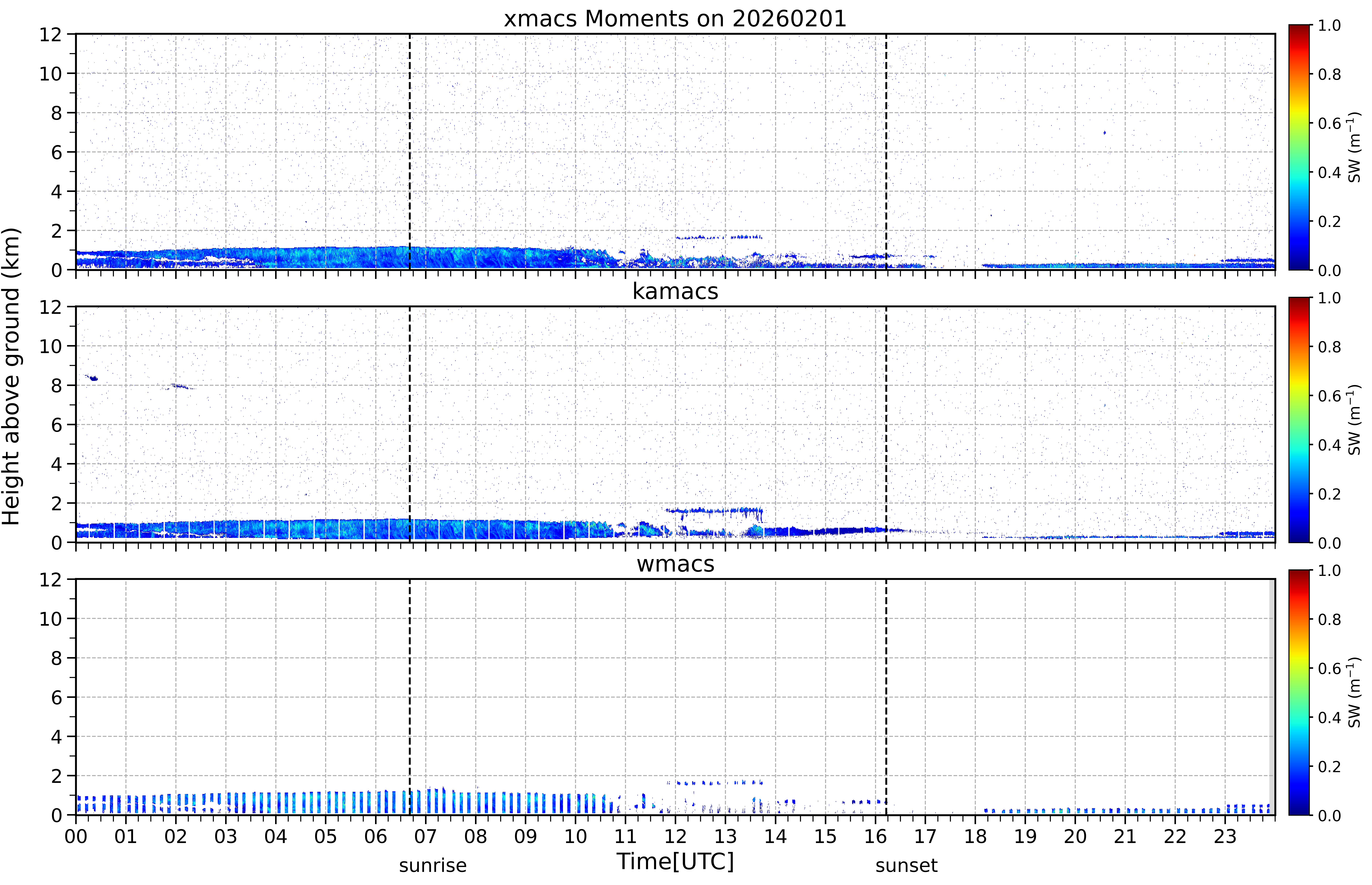1372x885 pixels.
Task: Click the xmacs panel colorbar
Action: [1299, 147]
